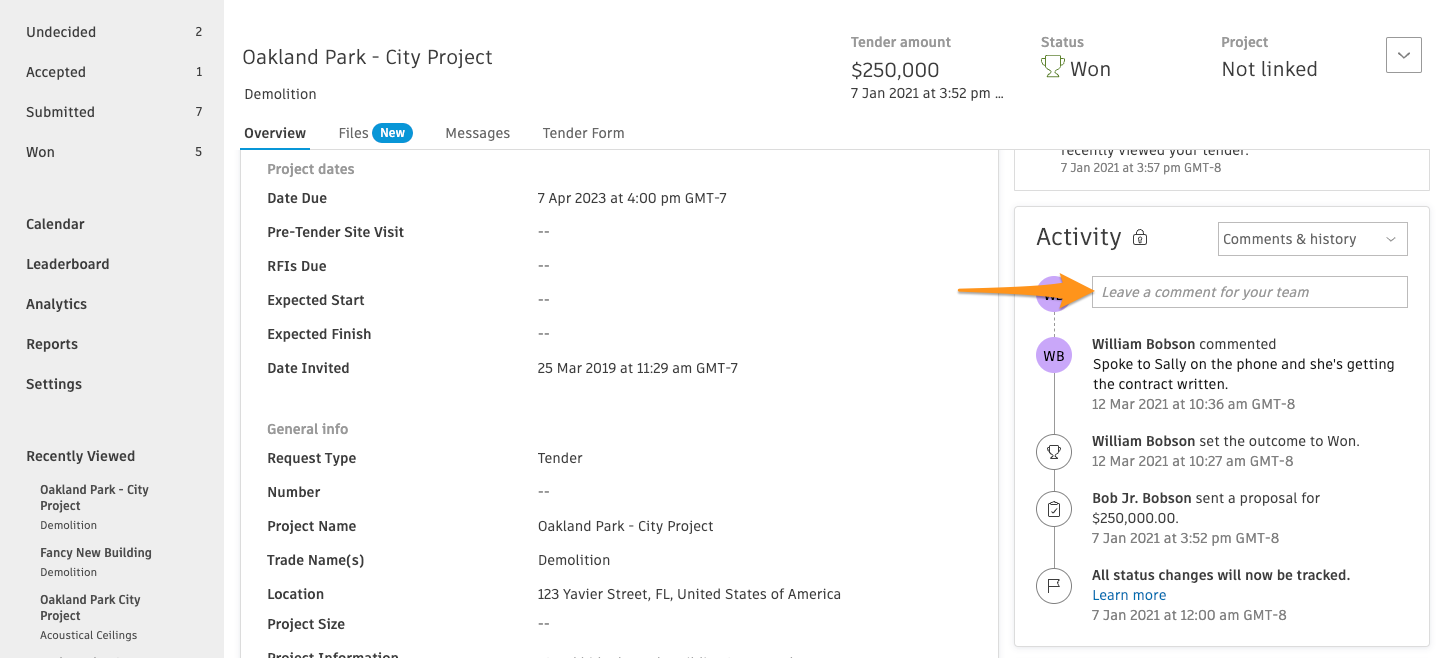1445x658 pixels.
Task: Open the Tender Form tab
Action: click(583, 132)
